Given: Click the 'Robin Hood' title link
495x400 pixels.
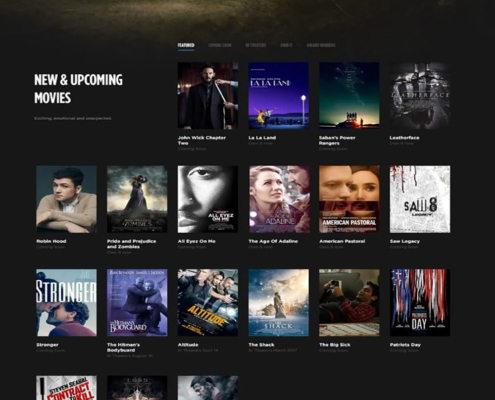Looking at the screenshot, I should (x=51, y=241).
